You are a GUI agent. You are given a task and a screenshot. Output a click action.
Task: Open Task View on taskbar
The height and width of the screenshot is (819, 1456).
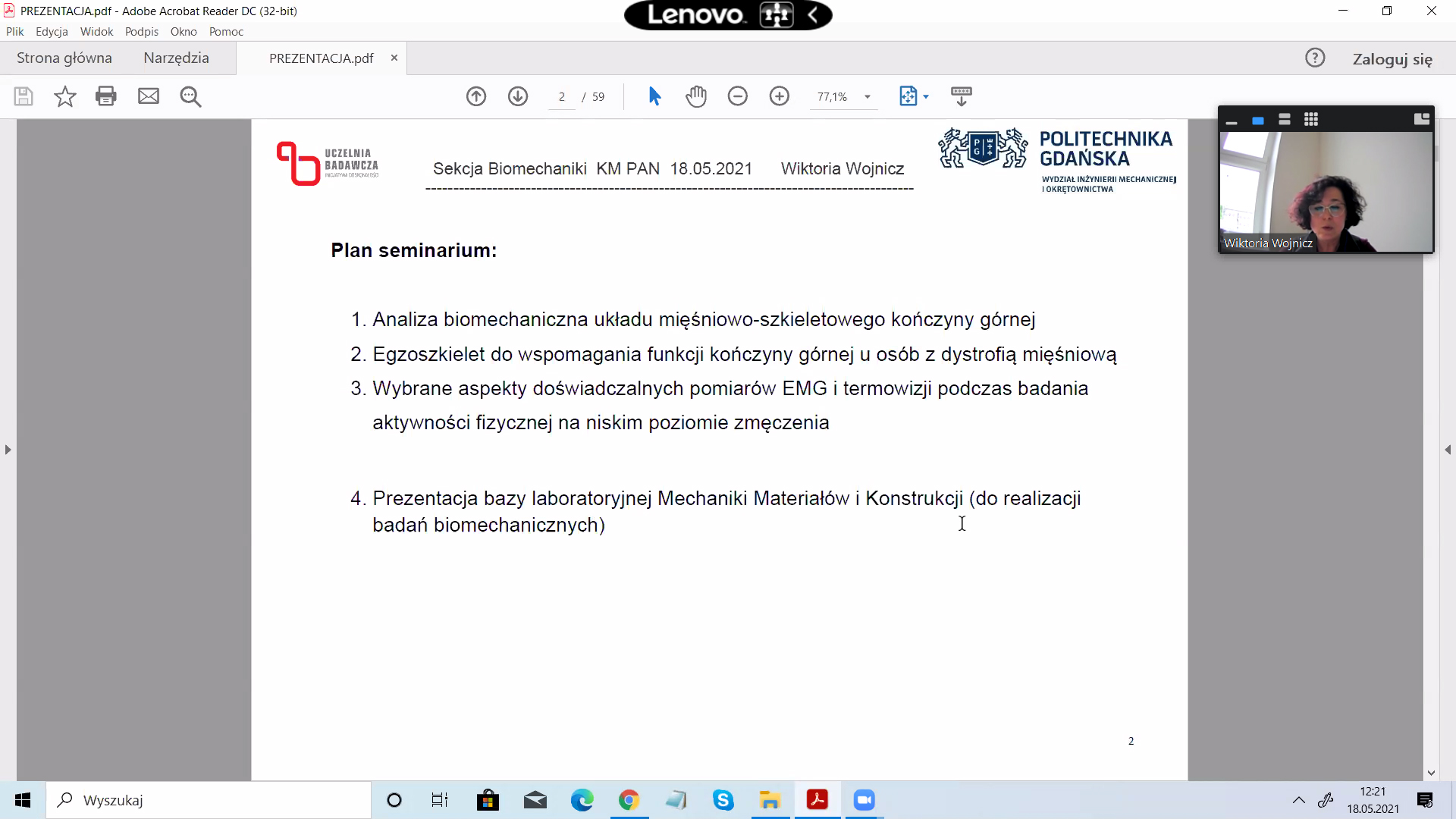pos(440,800)
